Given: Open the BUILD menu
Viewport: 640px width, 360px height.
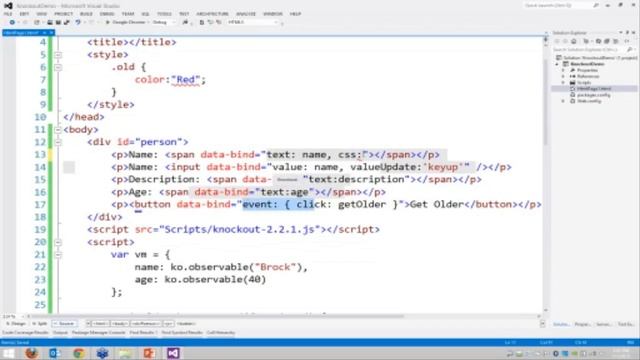Looking at the screenshot, I should click(x=86, y=14).
